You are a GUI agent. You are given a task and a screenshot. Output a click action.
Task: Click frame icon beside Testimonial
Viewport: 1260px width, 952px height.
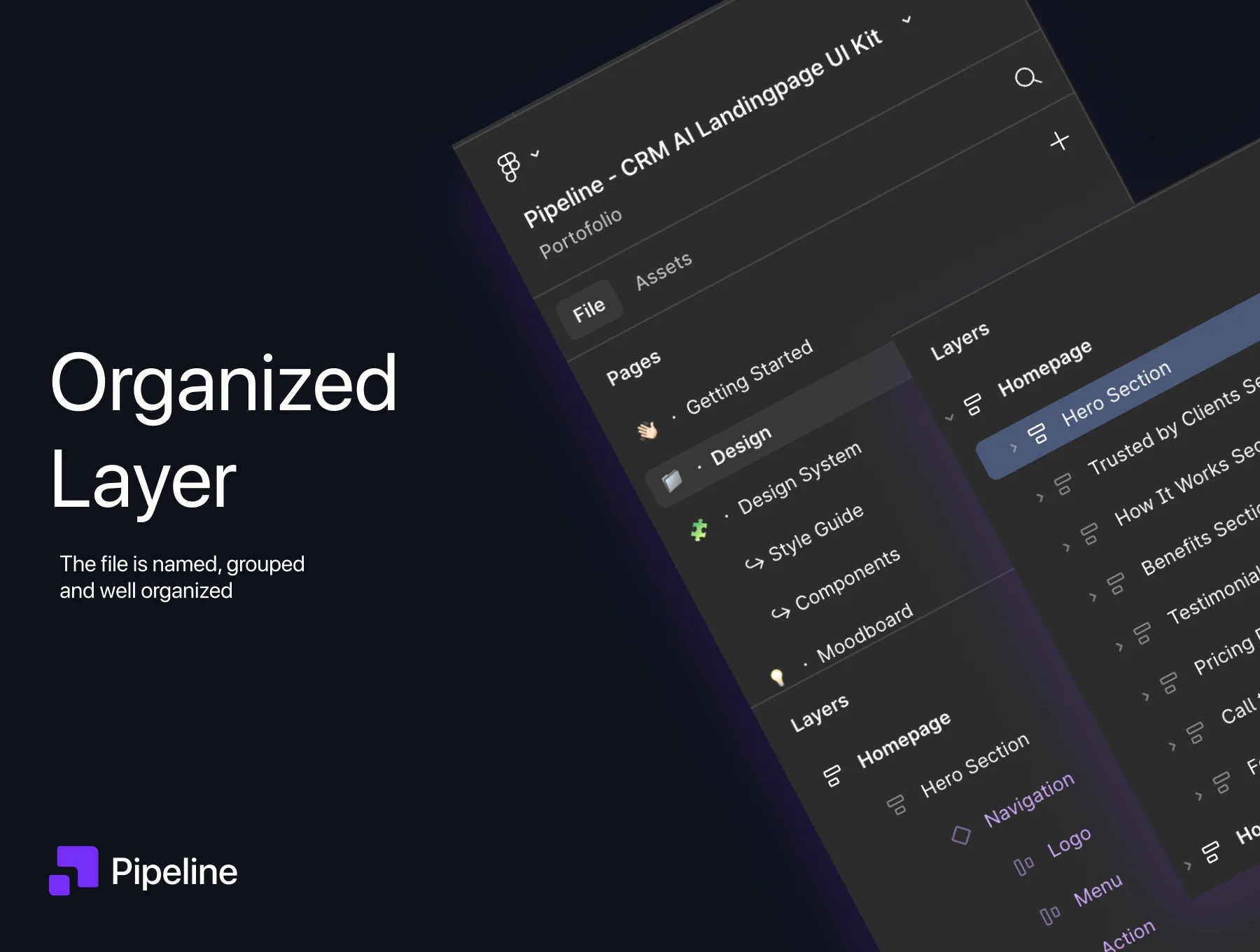[1142, 633]
